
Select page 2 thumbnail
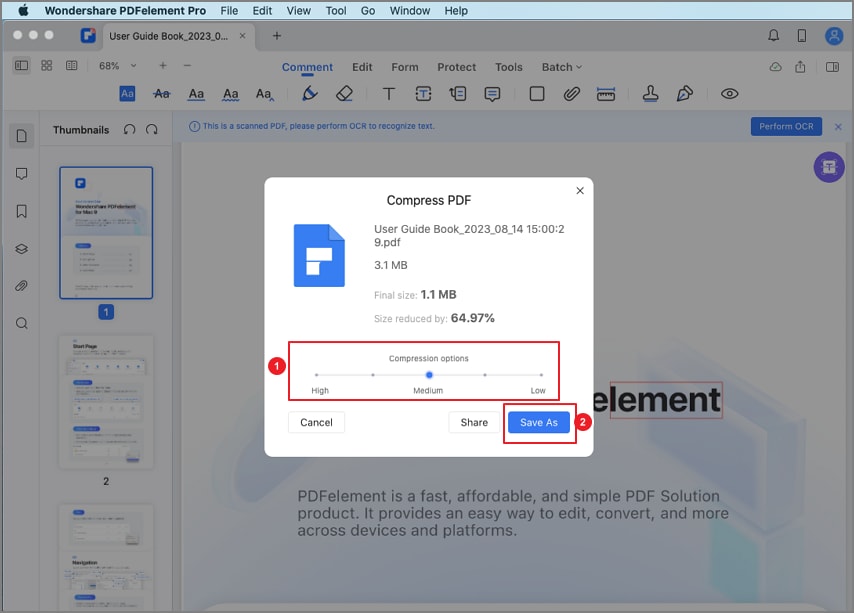pos(106,402)
